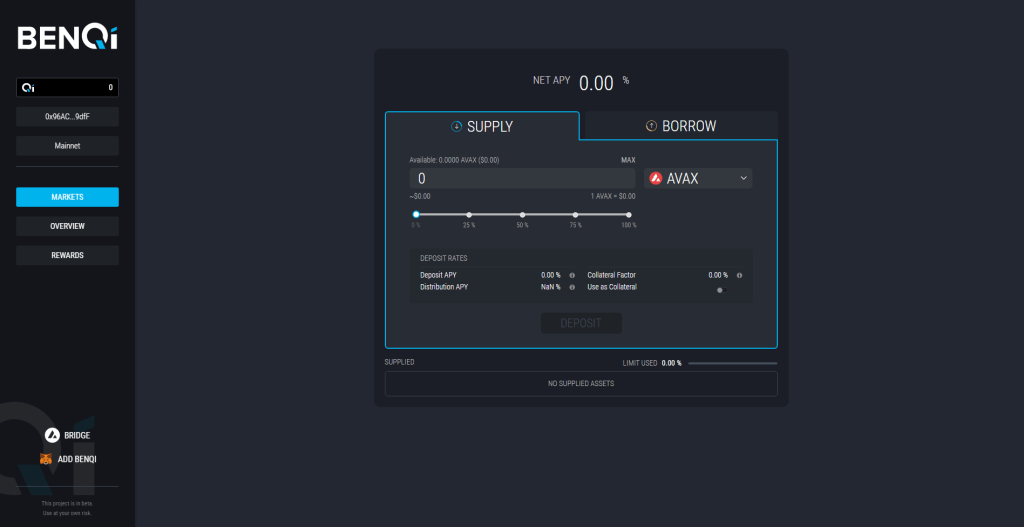
Task: Click the NET APY 0.00 value
Action: pyautogui.click(x=596, y=83)
